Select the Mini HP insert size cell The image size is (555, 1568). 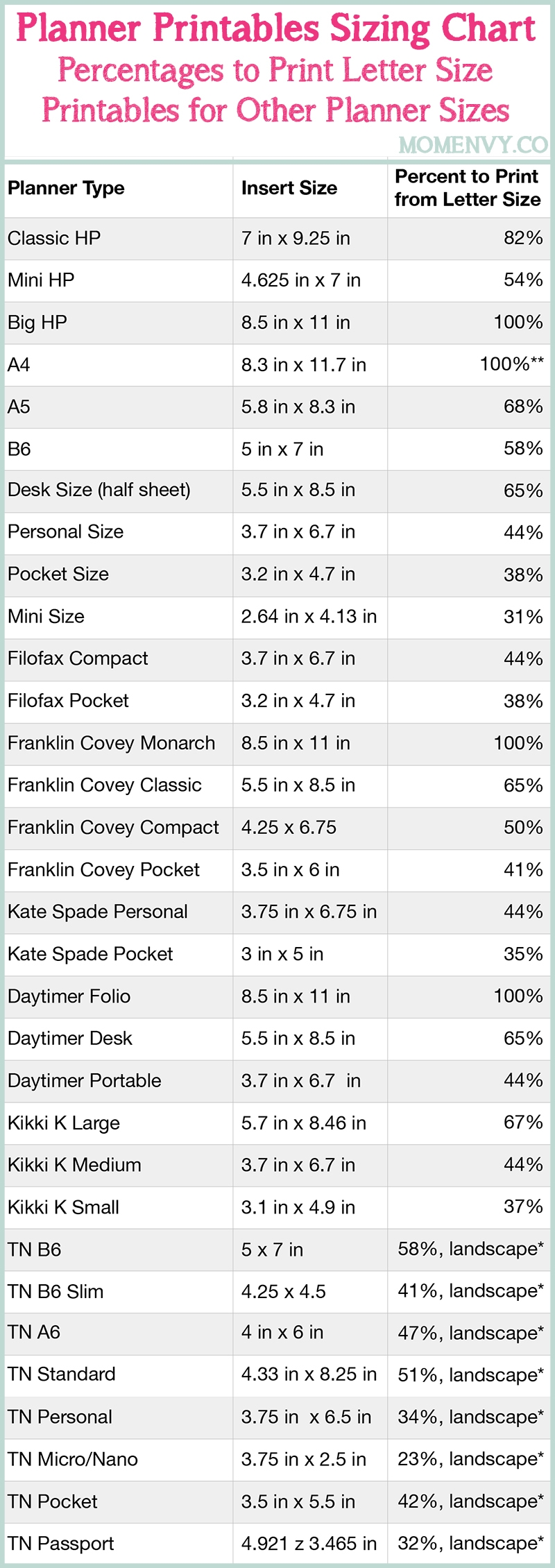[300, 280]
